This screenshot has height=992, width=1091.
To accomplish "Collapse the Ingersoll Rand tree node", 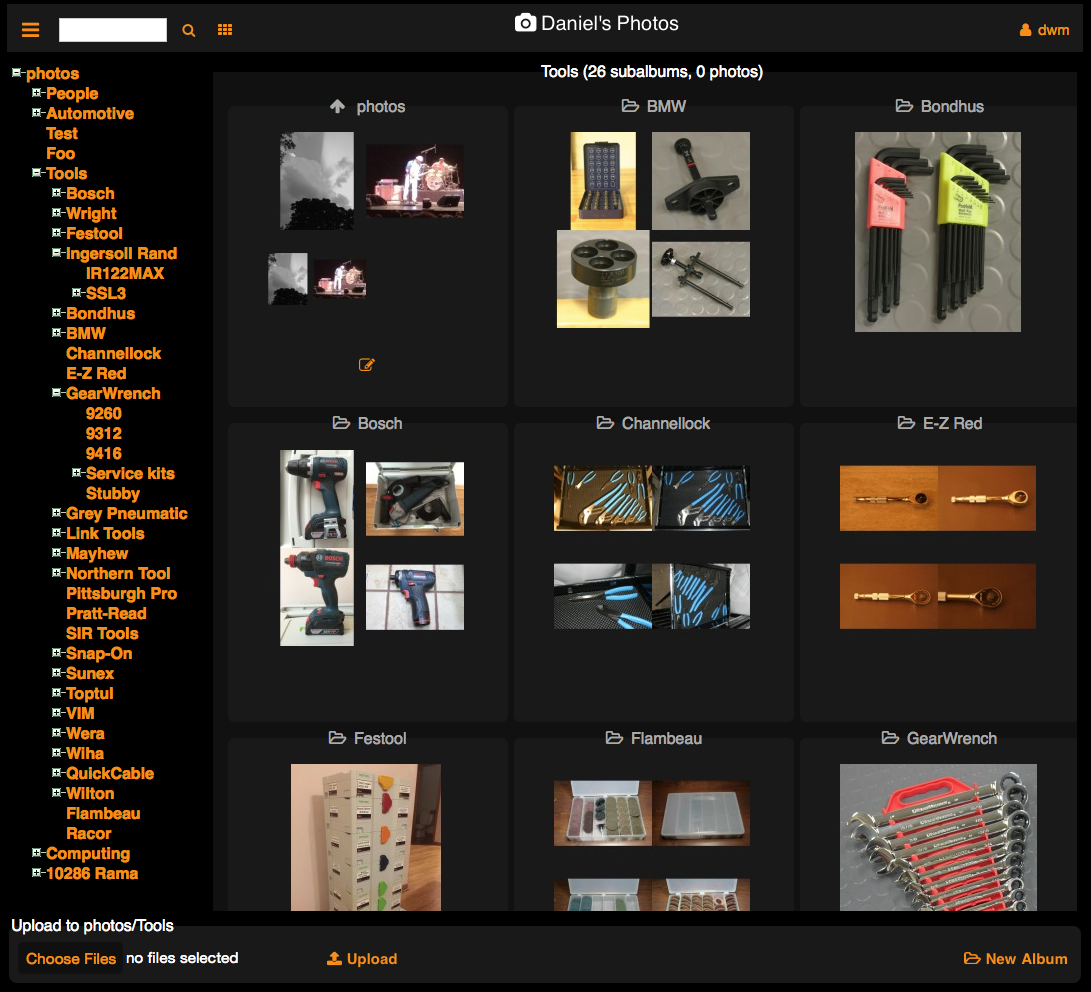I will click(x=57, y=253).
